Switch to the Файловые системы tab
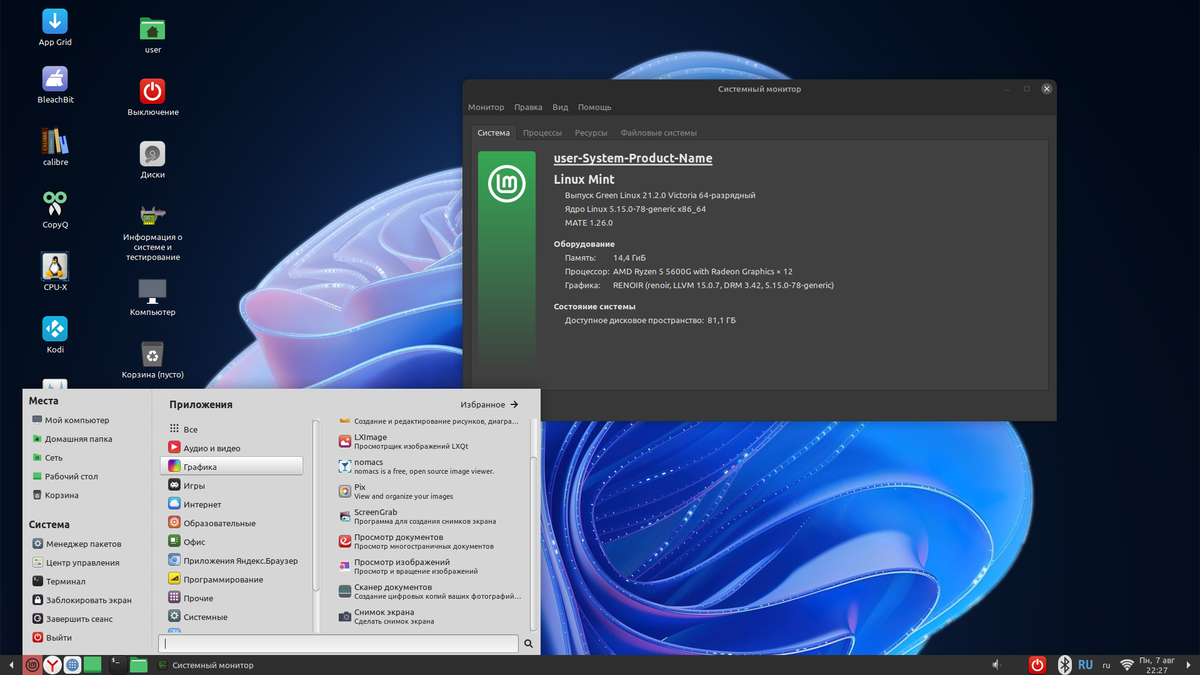 [658, 132]
